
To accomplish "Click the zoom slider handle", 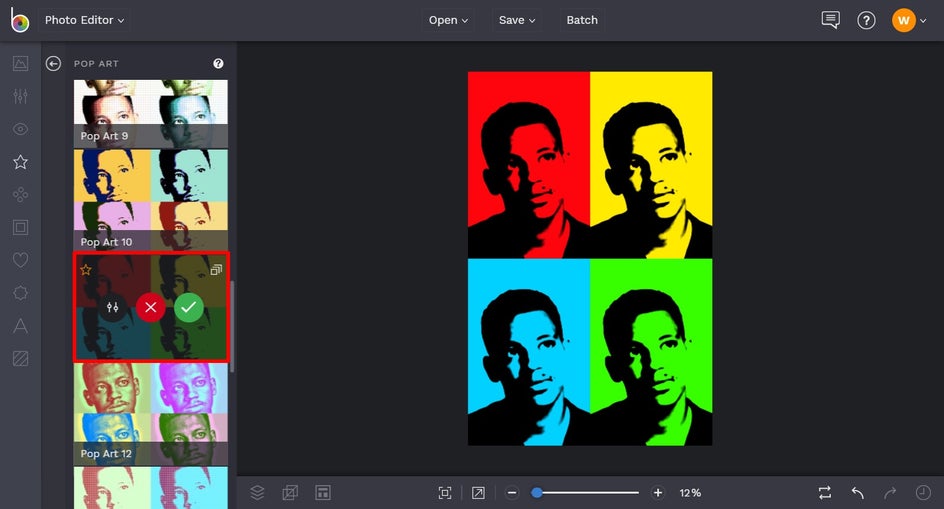I will tap(536, 493).
